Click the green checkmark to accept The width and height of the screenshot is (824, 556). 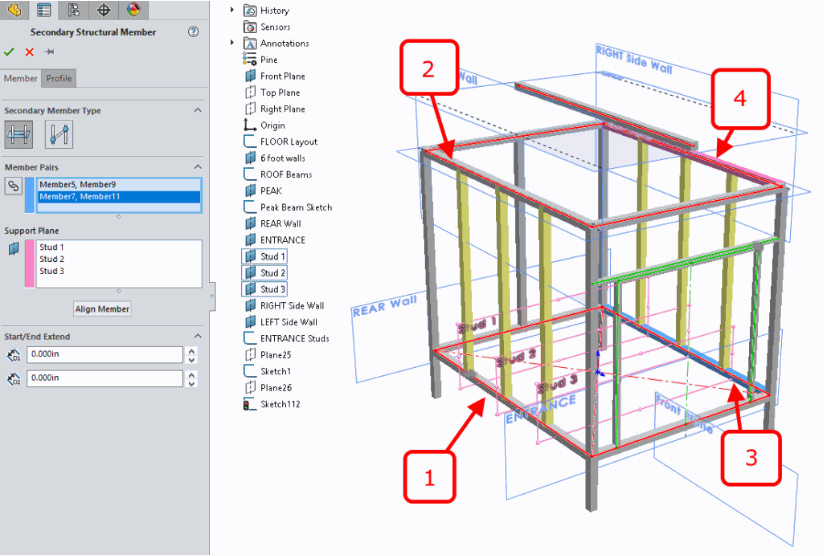pyautogui.click(x=9, y=52)
